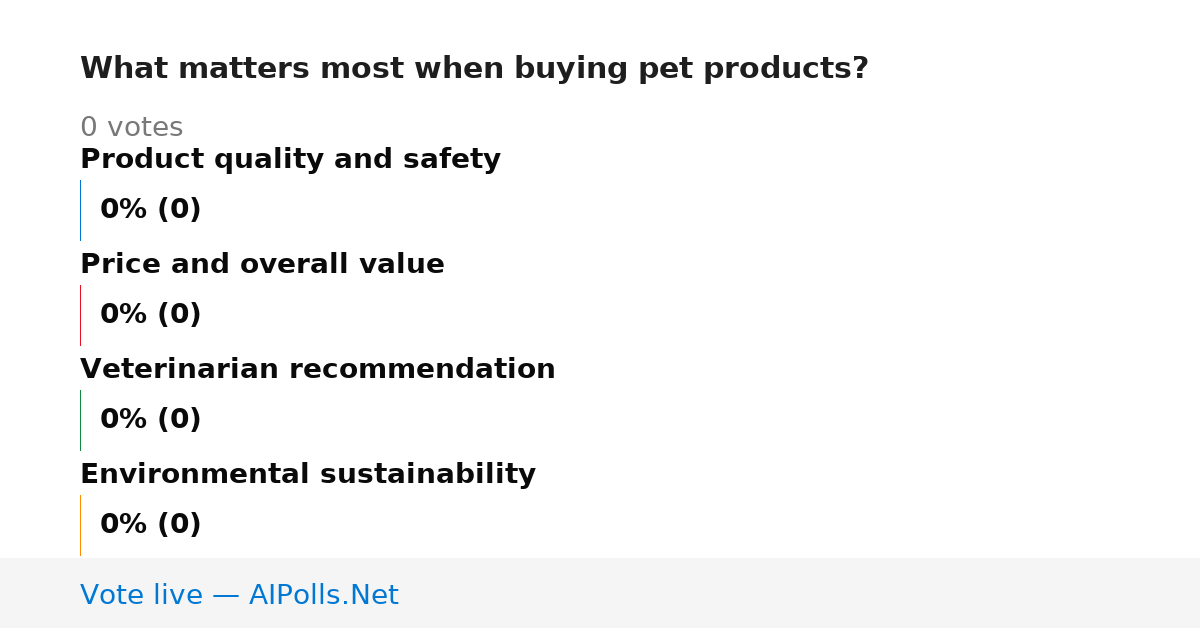Choose Price and overall value option

coord(262,265)
